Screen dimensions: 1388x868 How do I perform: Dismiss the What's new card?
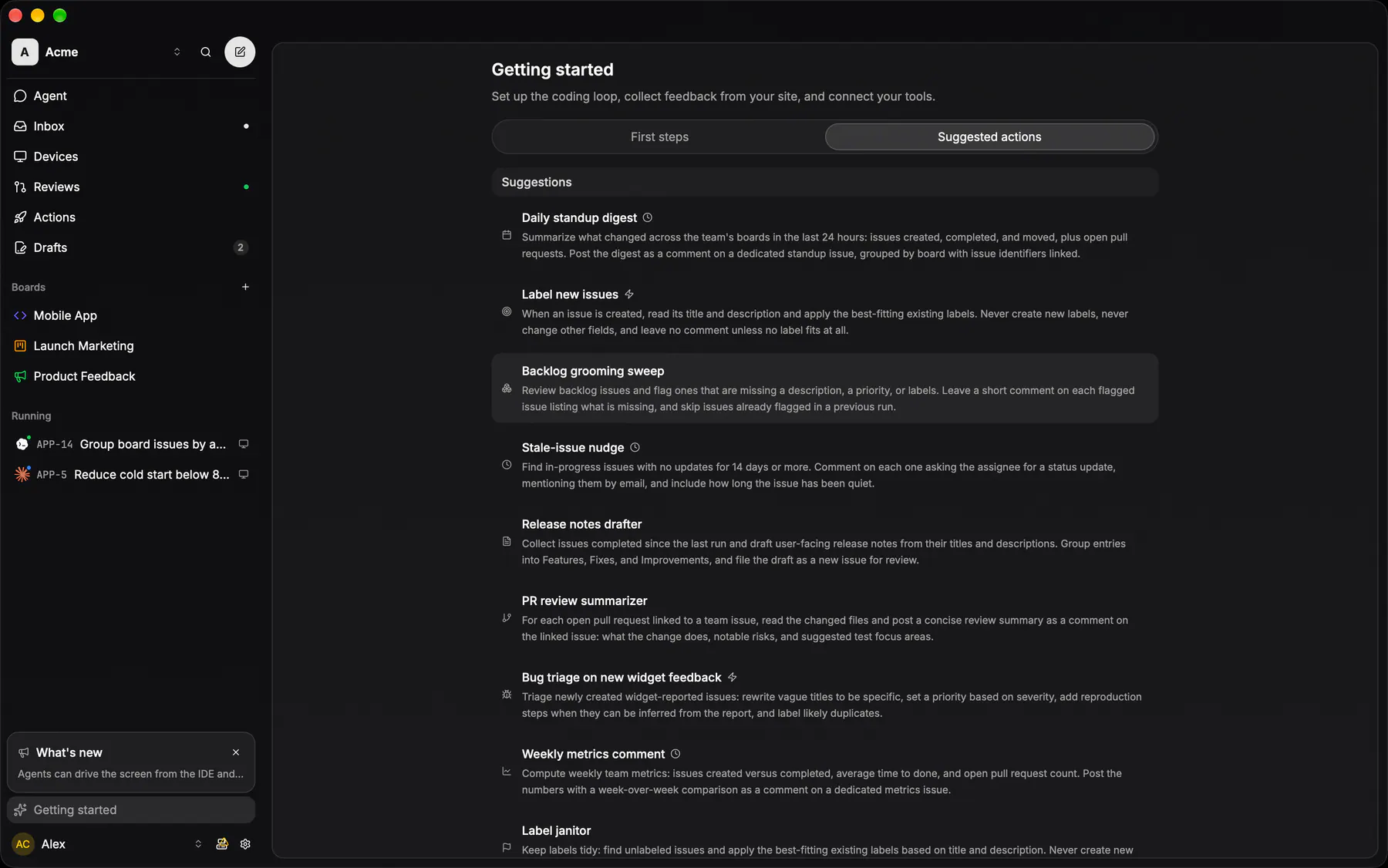coord(236,752)
